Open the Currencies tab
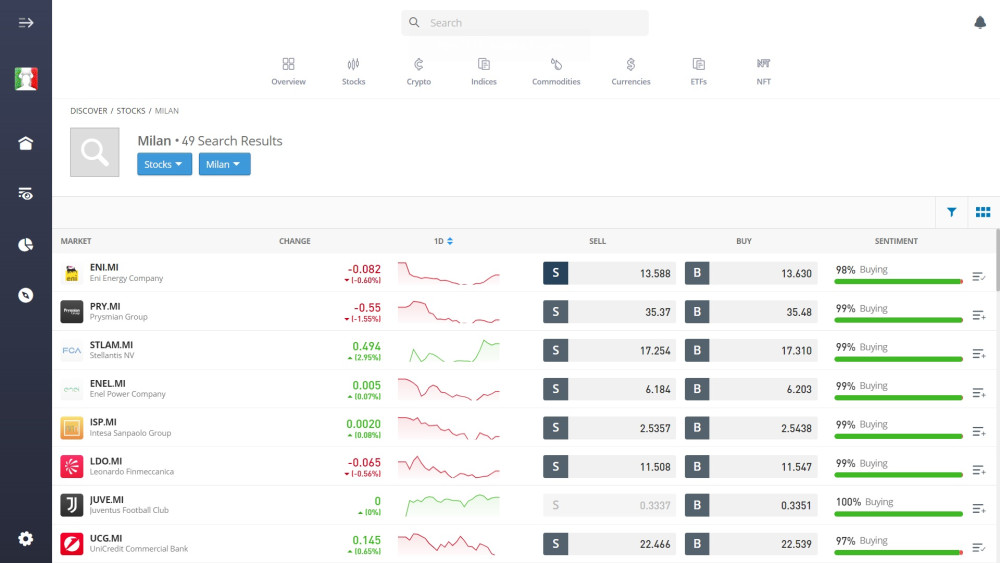 tap(631, 71)
